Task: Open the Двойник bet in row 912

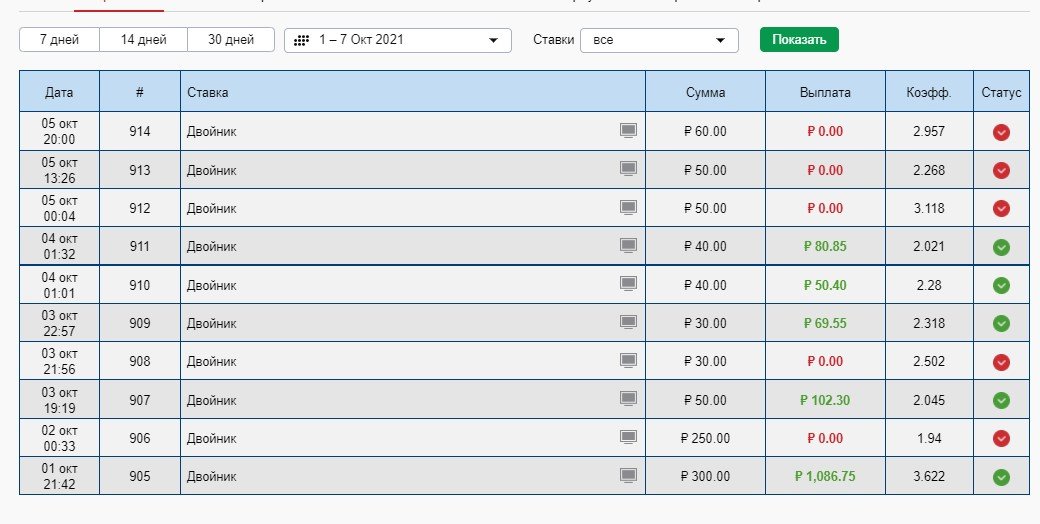Action: [x=212, y=208]
